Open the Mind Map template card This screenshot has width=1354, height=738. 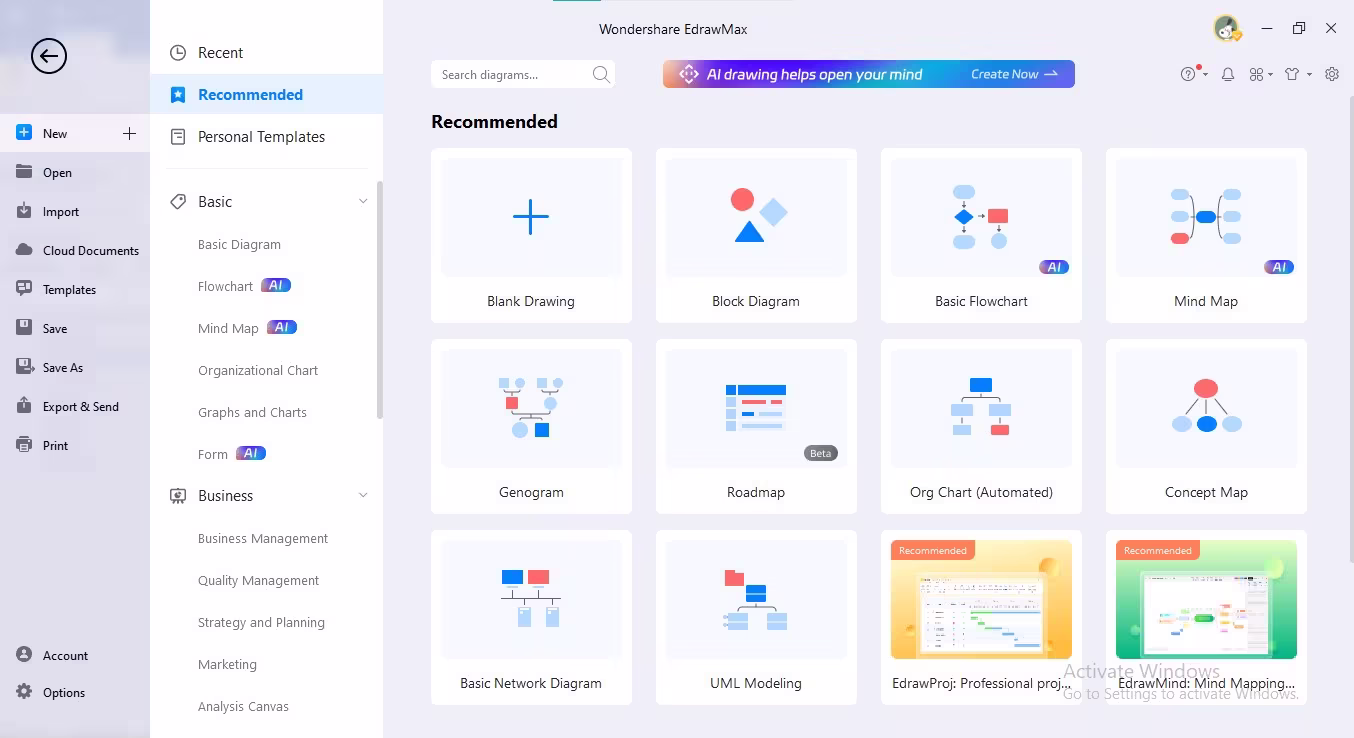(x=1206, y=236)
